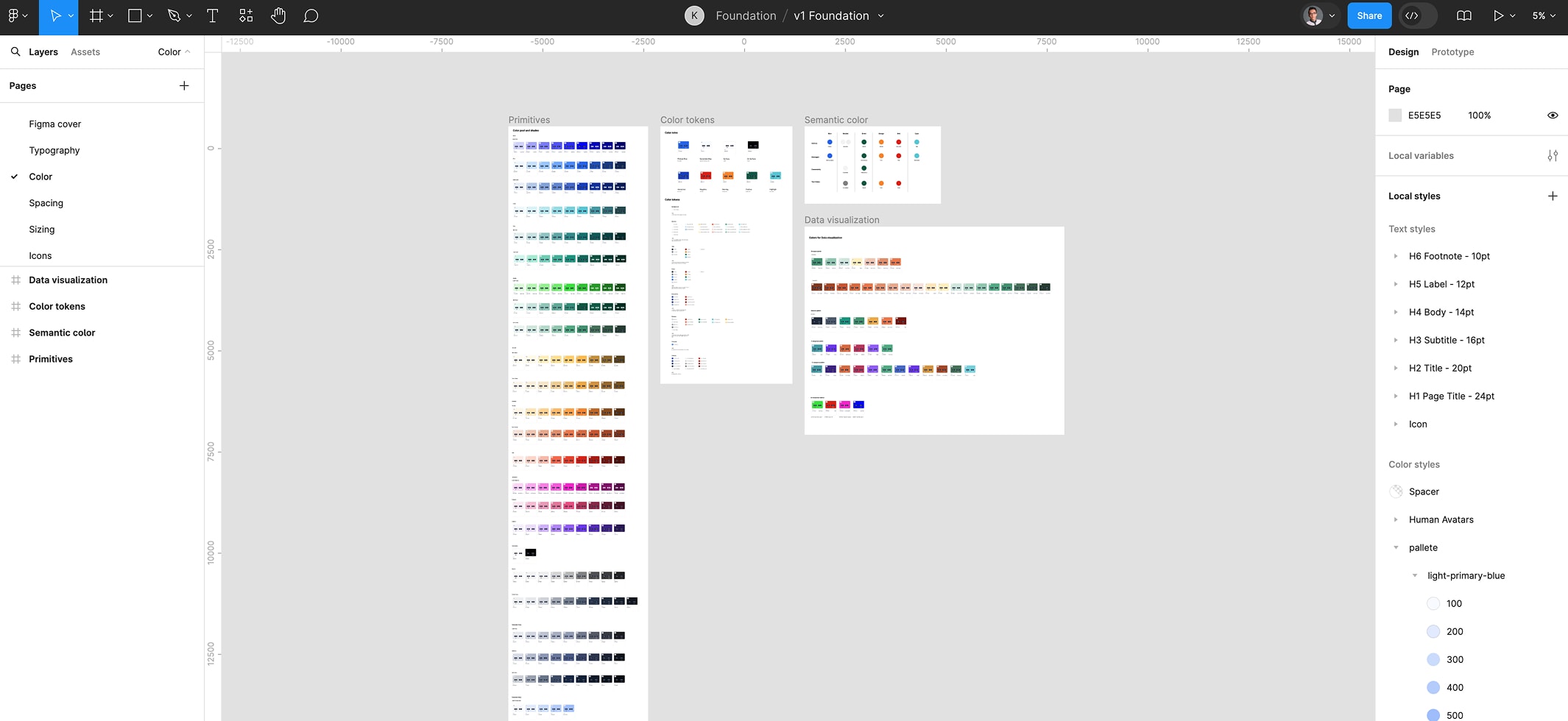1568x721 pixels.
Task: Select Data visualization frame title on canvas
Action: (x=841, y=220)
